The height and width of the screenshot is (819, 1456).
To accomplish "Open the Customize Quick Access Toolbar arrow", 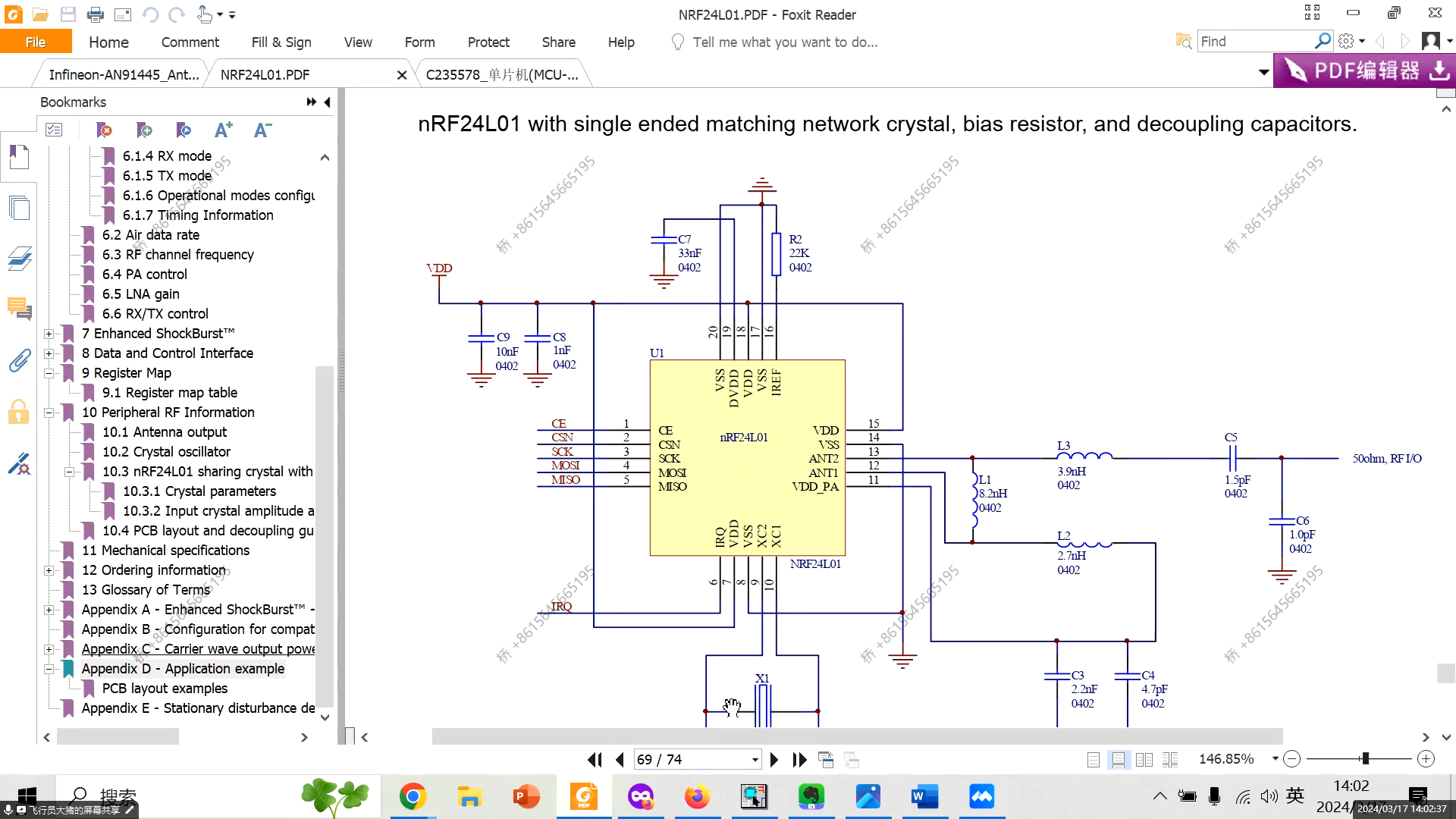I will click(232, 14).
